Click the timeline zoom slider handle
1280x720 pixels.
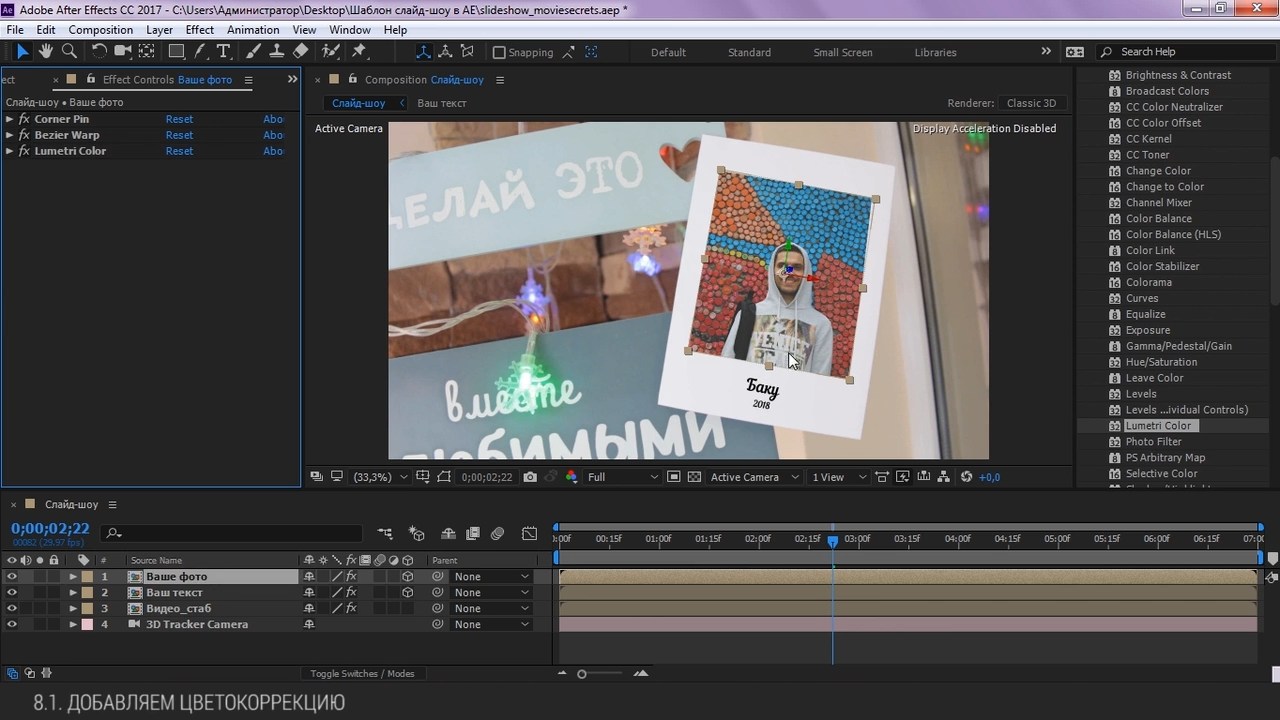click(x=582, y=674)
